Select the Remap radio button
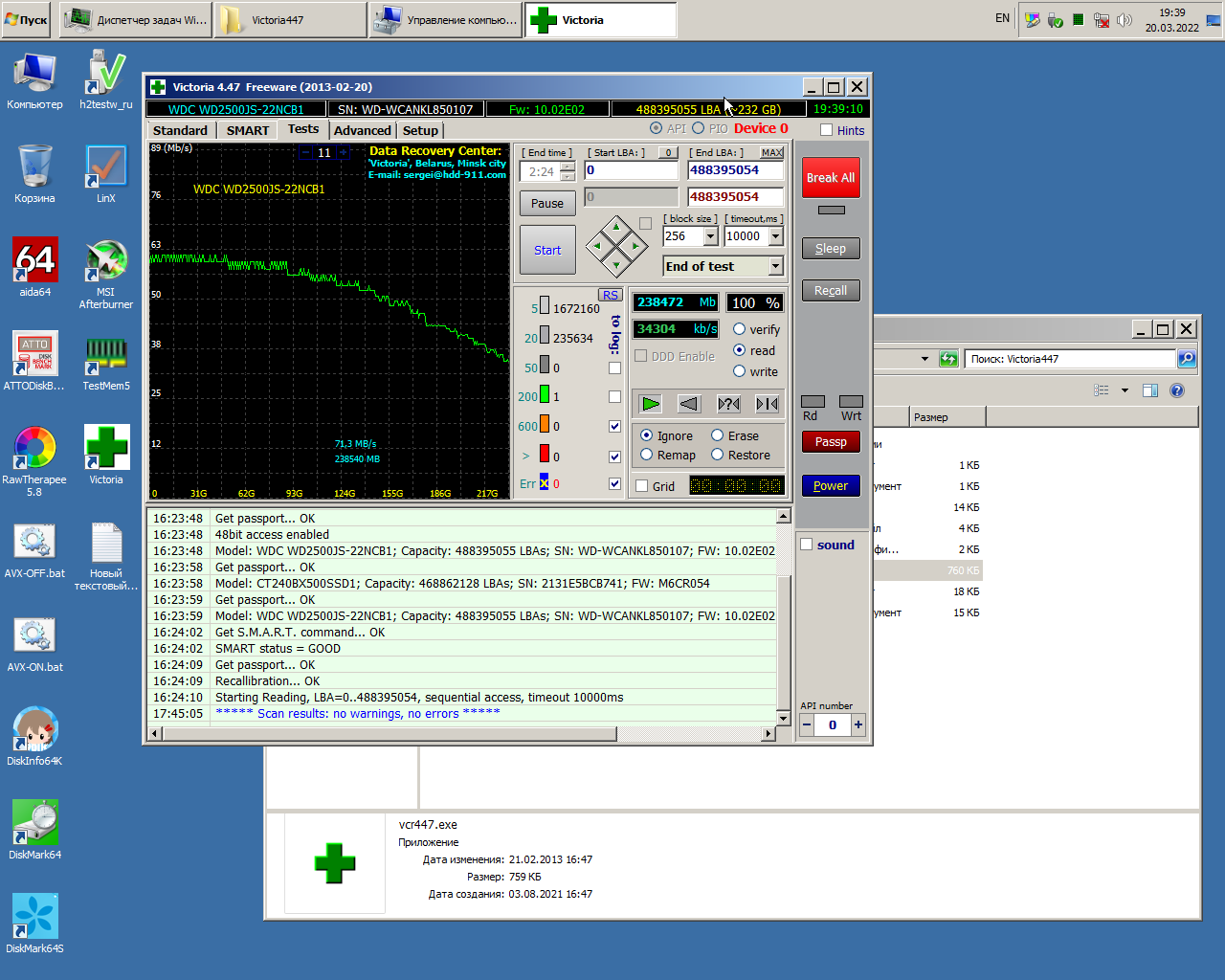This screenshot has width=1225, height=980. click(x=647, y=456)
